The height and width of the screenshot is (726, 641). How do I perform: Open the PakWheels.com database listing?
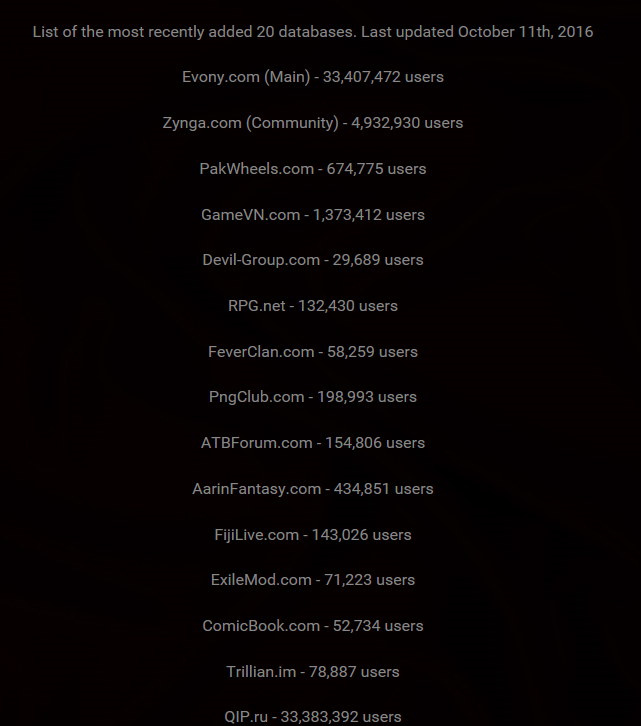(x=313, y=169)
